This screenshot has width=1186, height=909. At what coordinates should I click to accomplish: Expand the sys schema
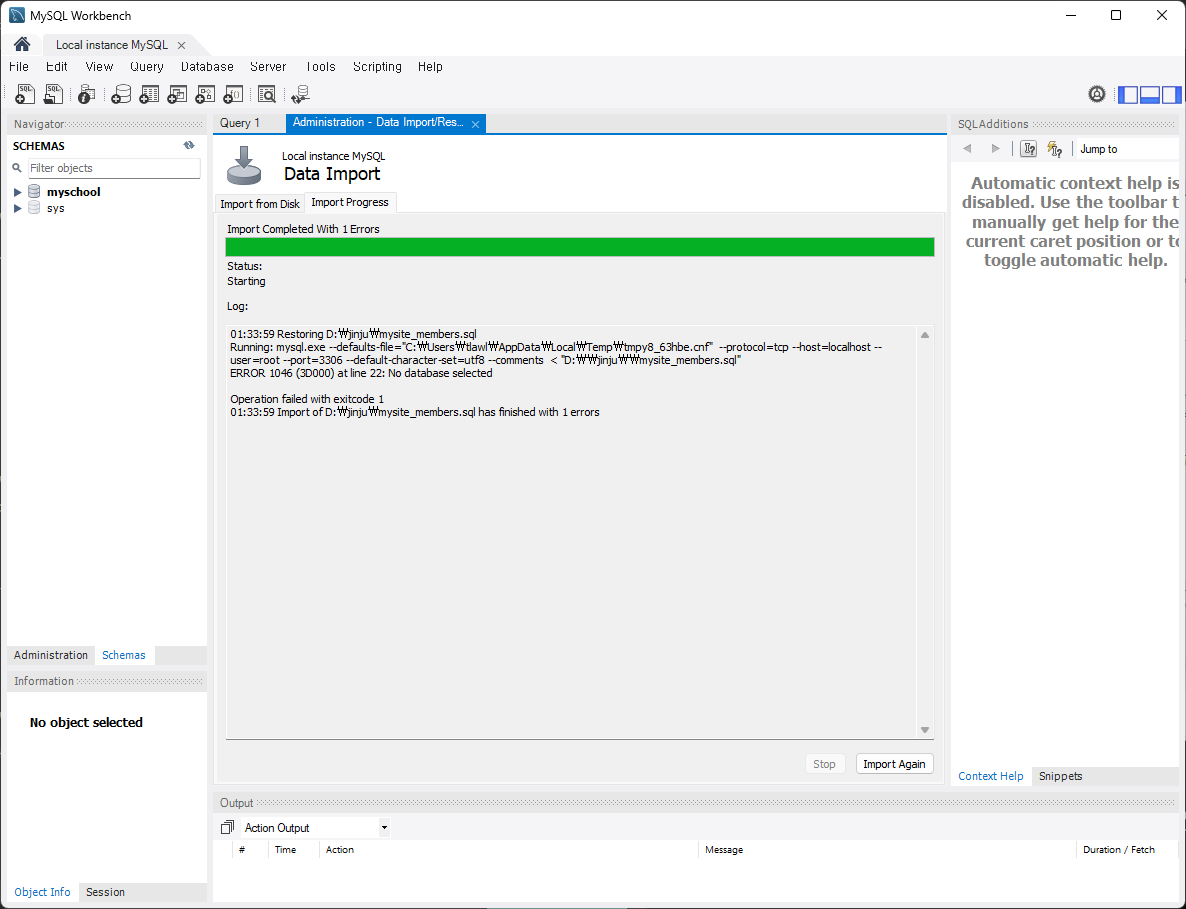point(17,208)
